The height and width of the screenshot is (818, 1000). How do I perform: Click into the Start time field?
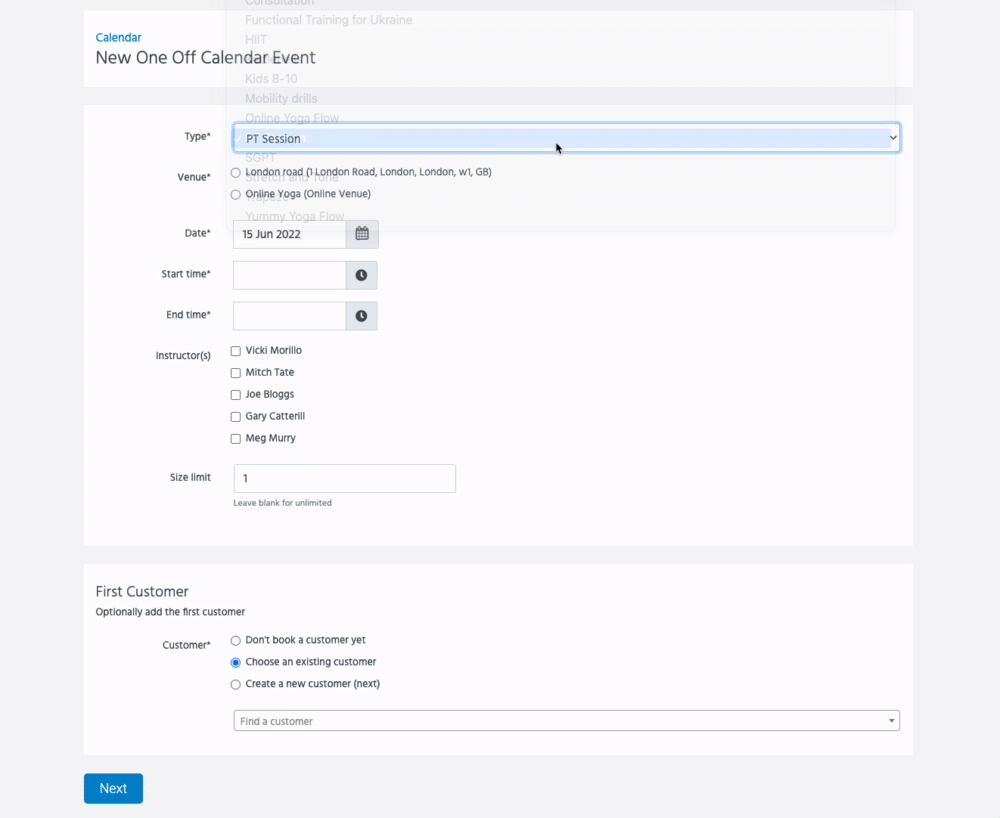coord(289,275)
